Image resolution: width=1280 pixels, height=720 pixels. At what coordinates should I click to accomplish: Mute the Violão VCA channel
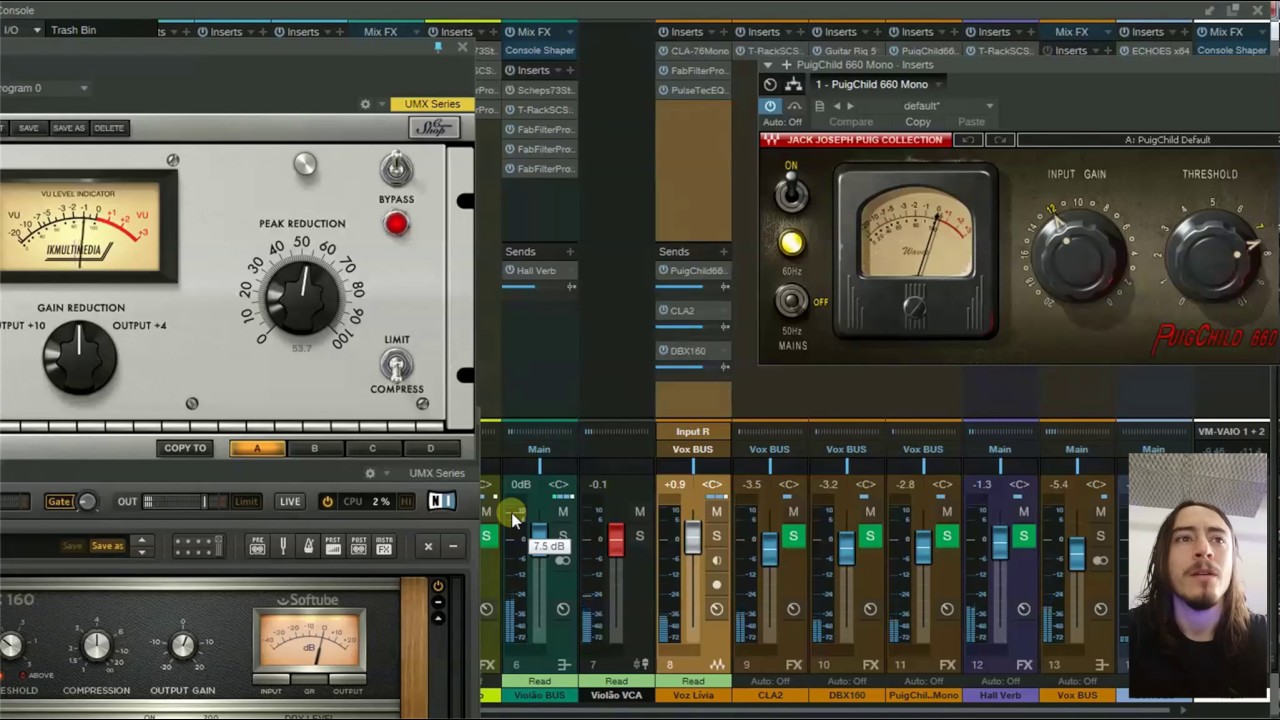pos(640,512)
